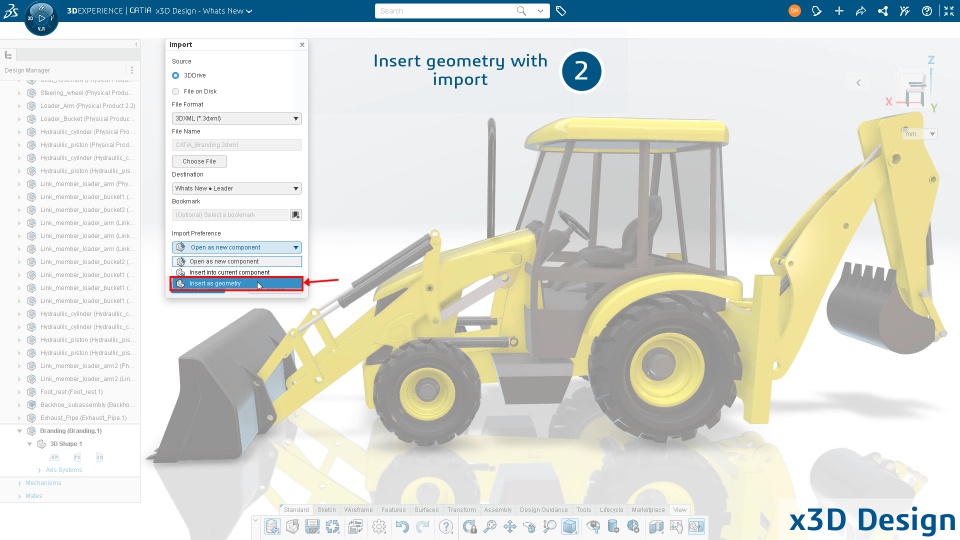Expand the Mechanisms section
Screen dimensions: 960x540
(x=20, y=483)
